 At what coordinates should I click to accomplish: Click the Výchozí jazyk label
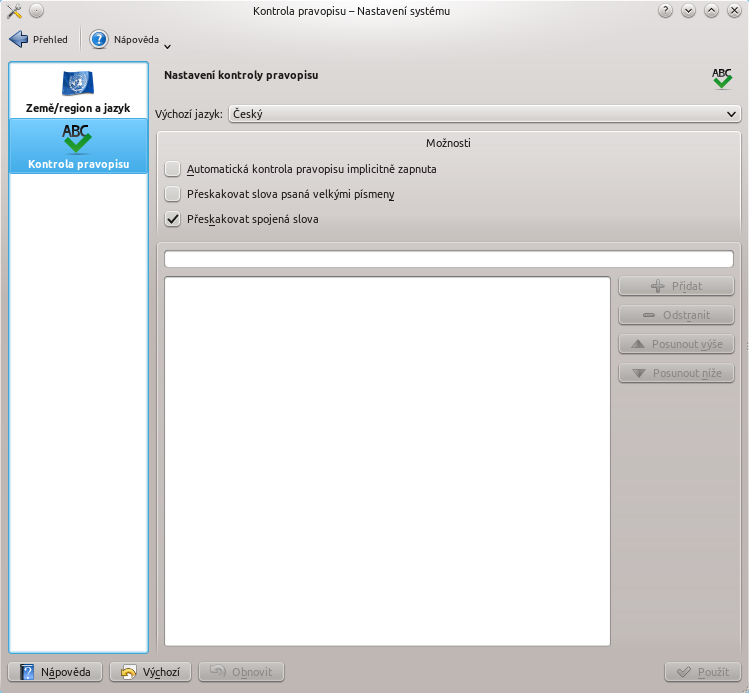(189, 114)
